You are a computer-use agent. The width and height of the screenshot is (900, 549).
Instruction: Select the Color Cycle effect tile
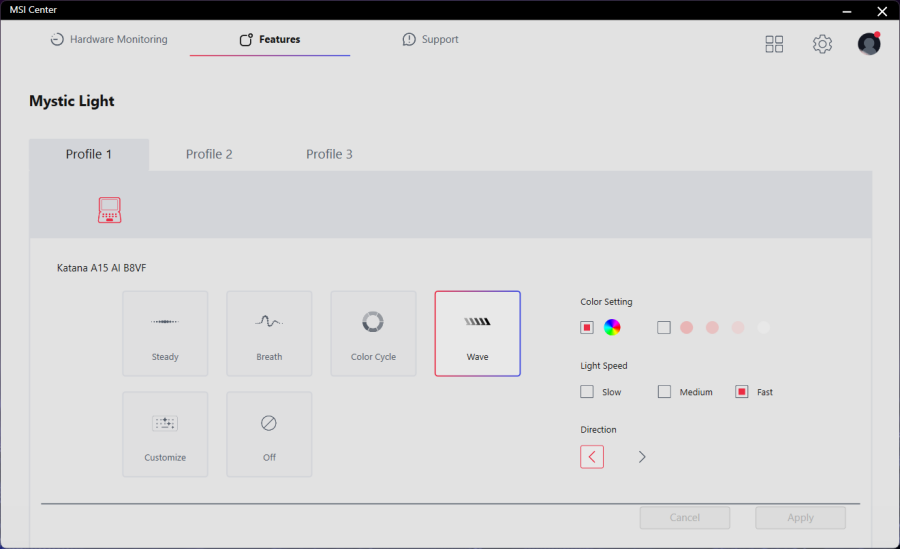(373, 333)
